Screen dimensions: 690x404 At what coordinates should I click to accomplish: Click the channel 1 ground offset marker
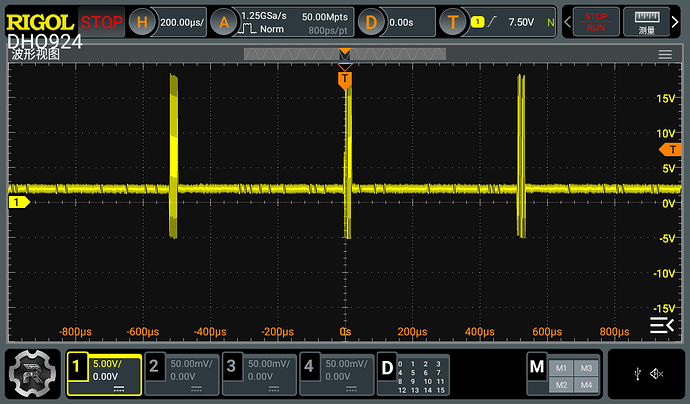[x=19, y=202]
